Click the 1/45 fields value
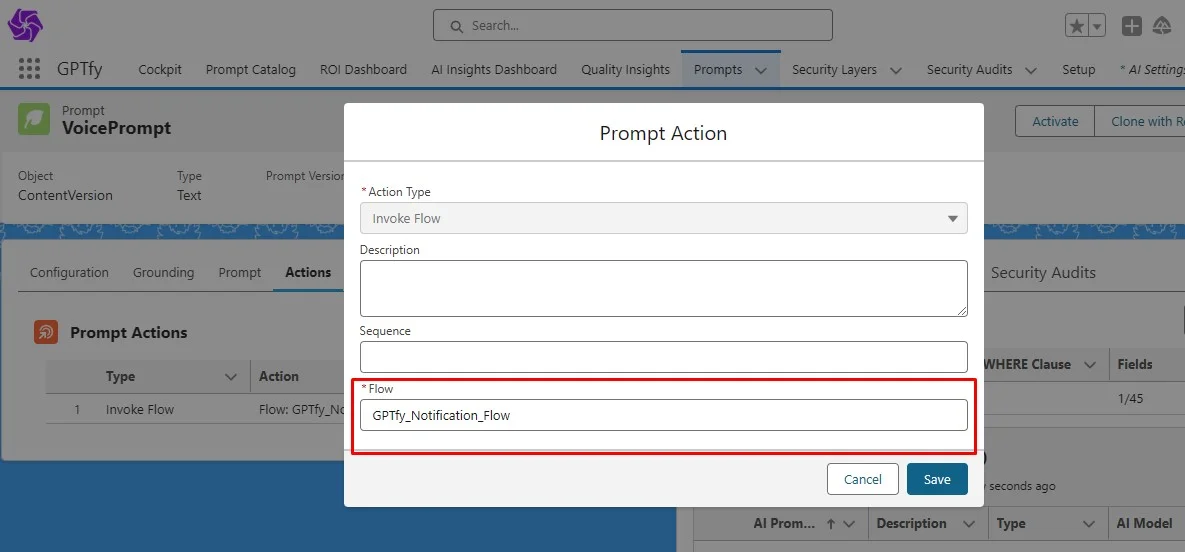The width and height of the screenshot is (1185, 552). tap(1131, 398)
